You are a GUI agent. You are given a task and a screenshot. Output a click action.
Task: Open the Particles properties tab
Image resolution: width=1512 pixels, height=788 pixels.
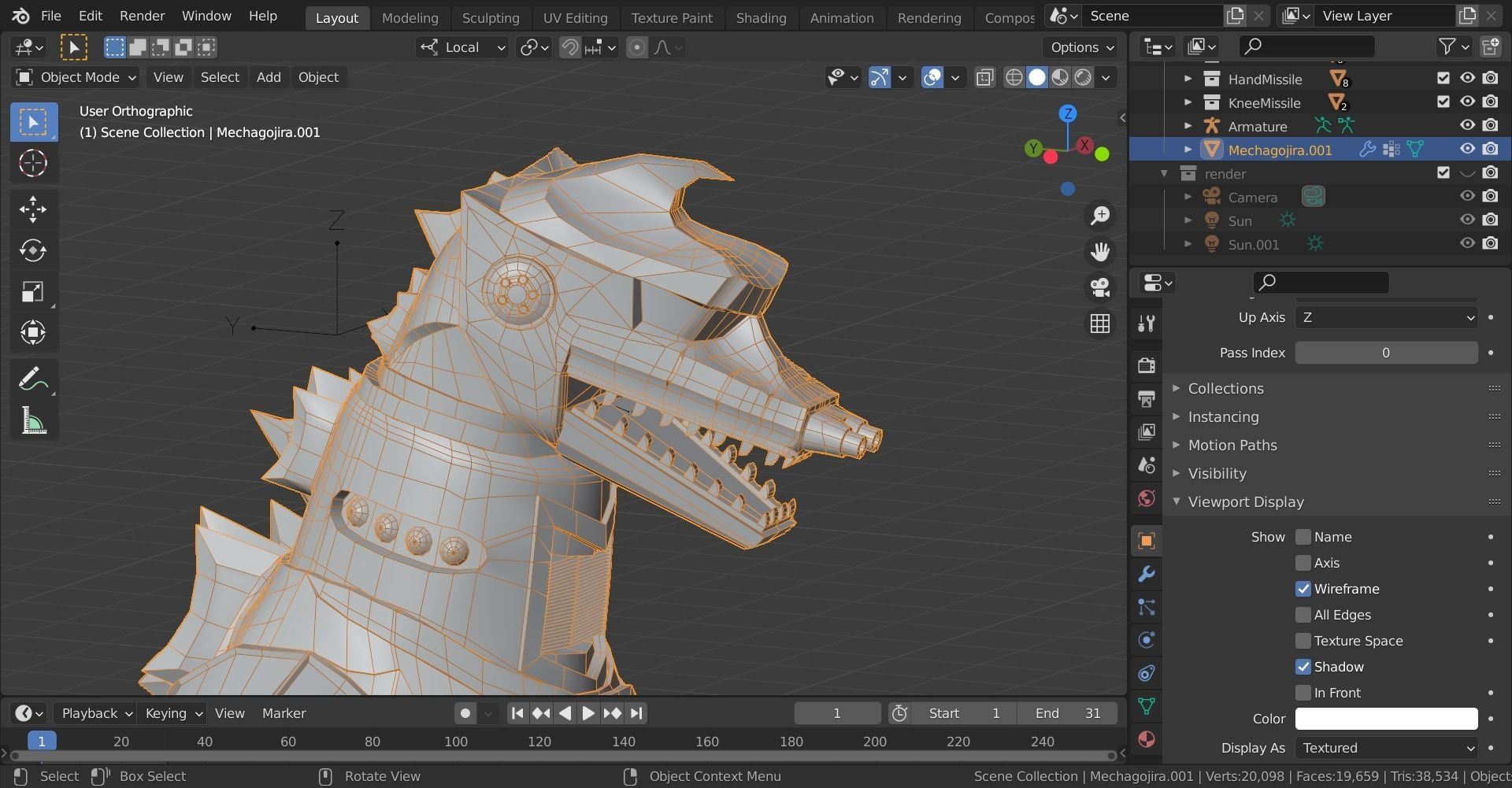tap(1147, 607)
